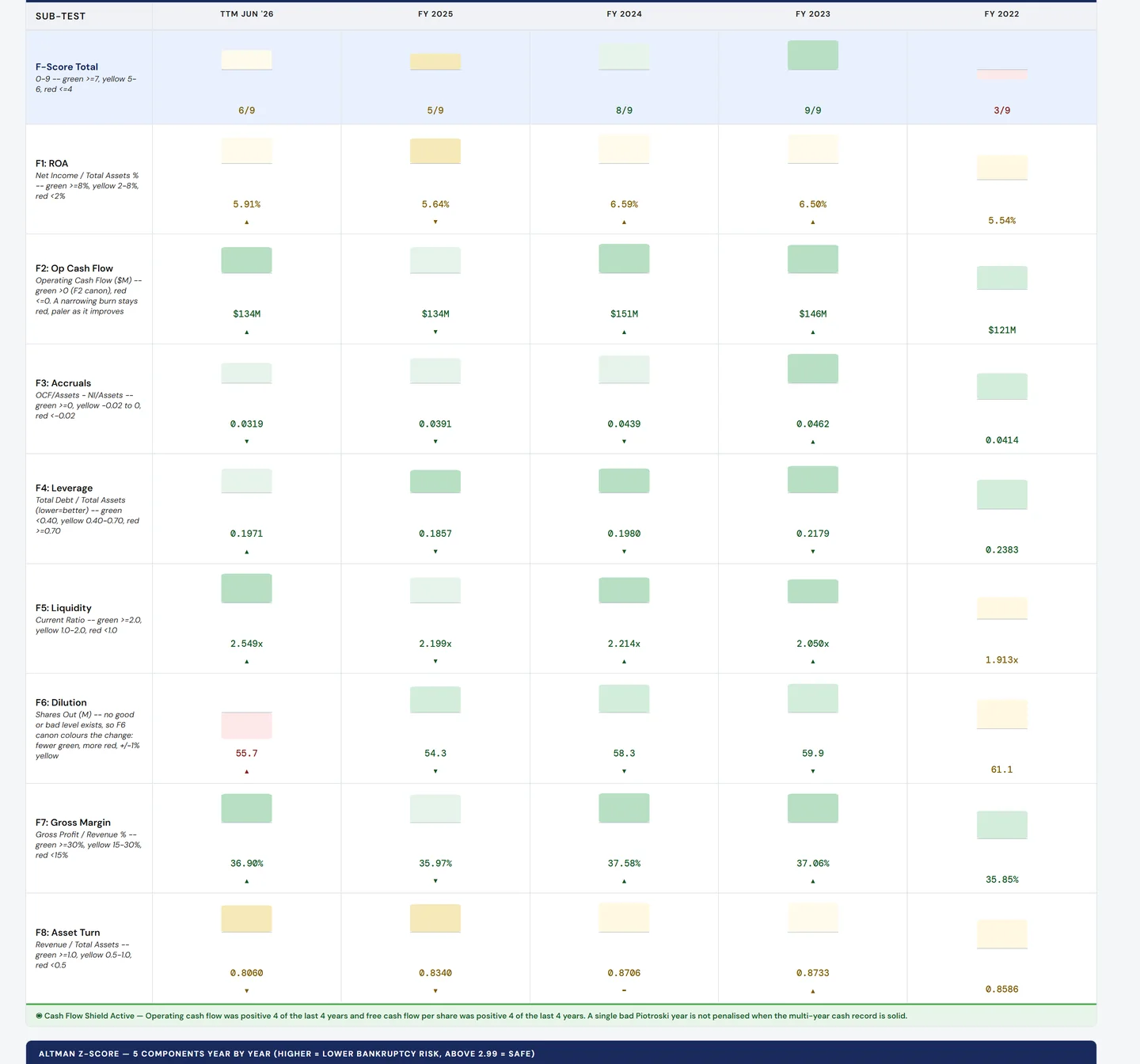Image resolution: width=1140 pixels, height=1064 pixels.
Task: Click the F-Score Total row label
Action: [x=66, y=67]
